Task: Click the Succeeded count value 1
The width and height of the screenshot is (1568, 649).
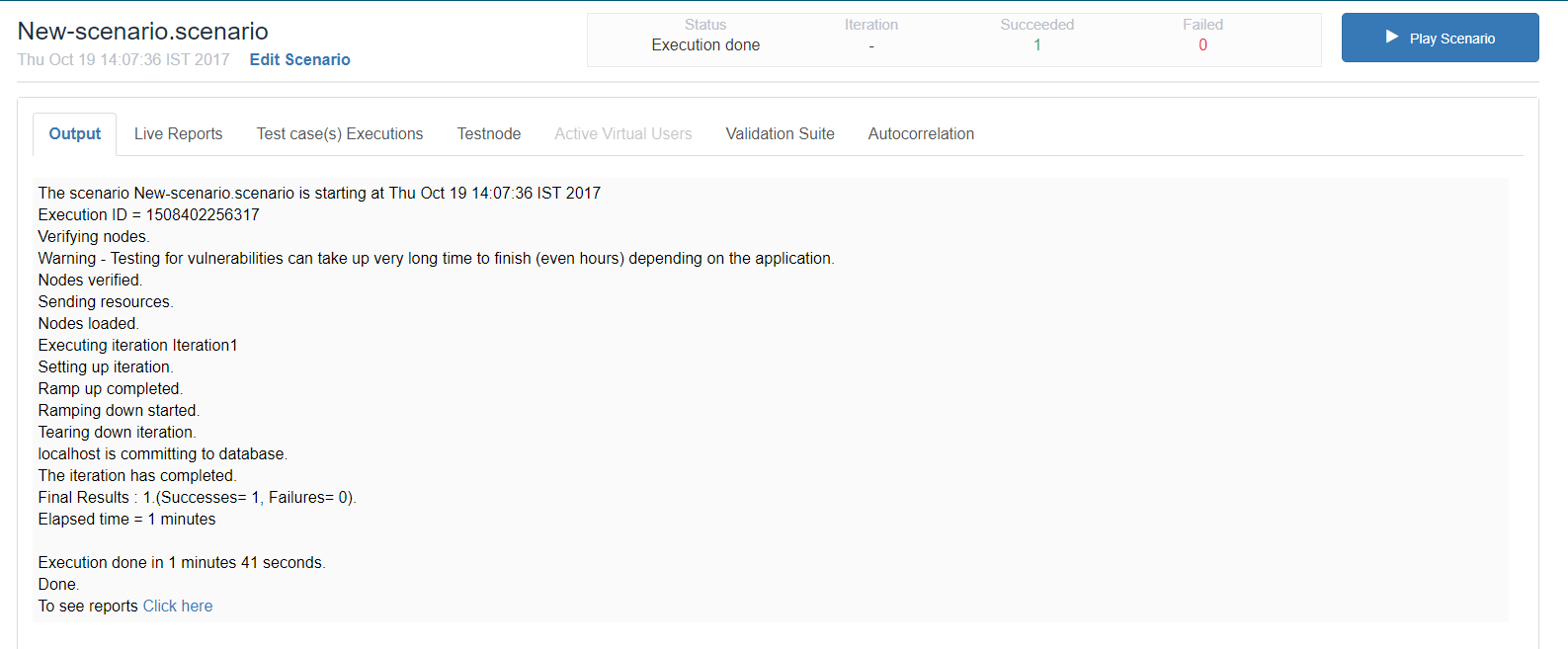Action: click(1036, 45)
